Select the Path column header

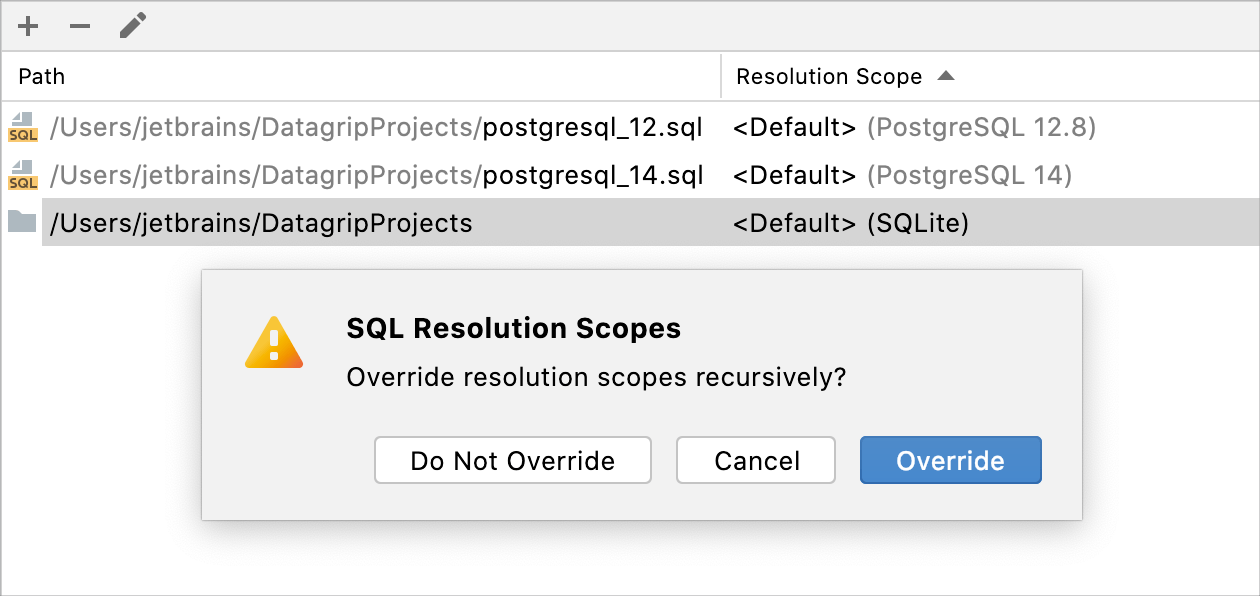pos(41,76)
